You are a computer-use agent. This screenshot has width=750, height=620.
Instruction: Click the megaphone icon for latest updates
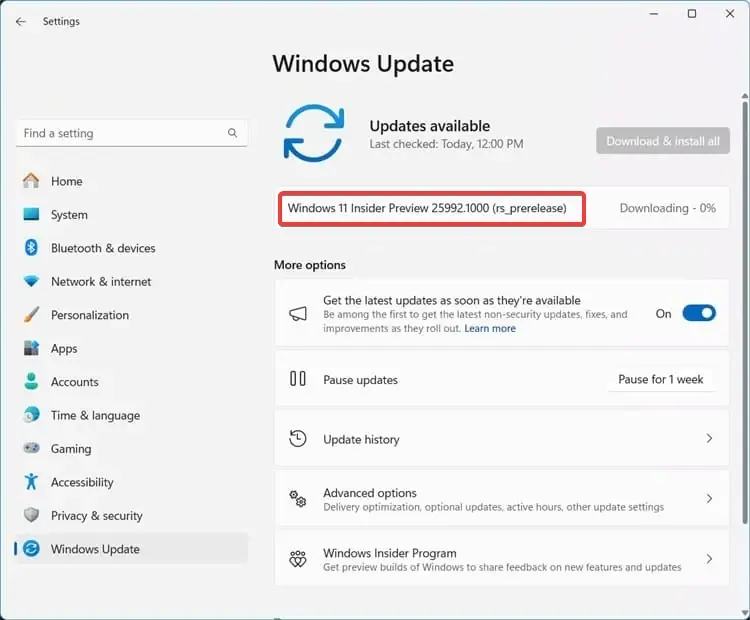coord(298,314)
